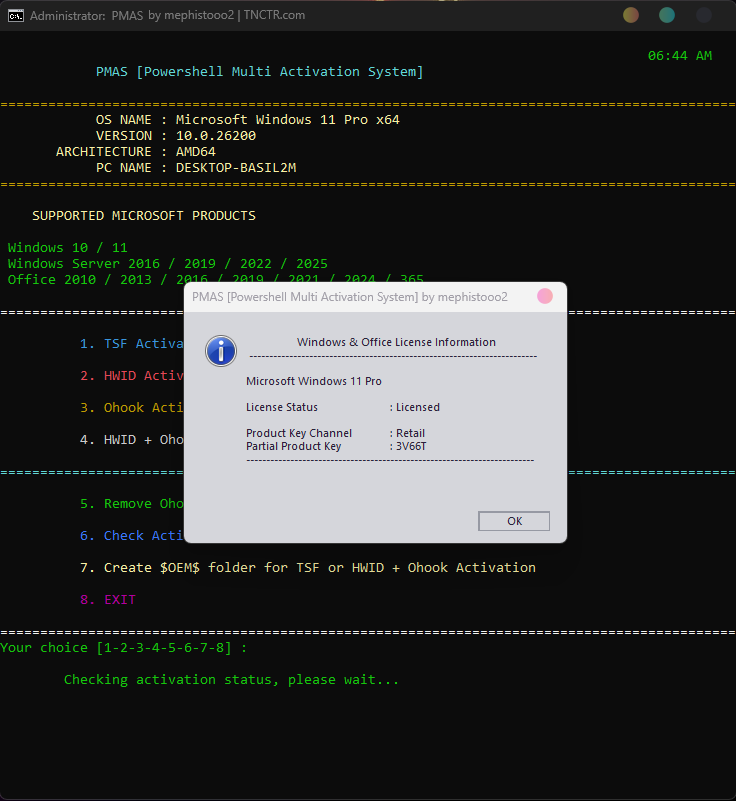Click 'Windows & Office License Information' dialog heading

[x=396, y=342]
